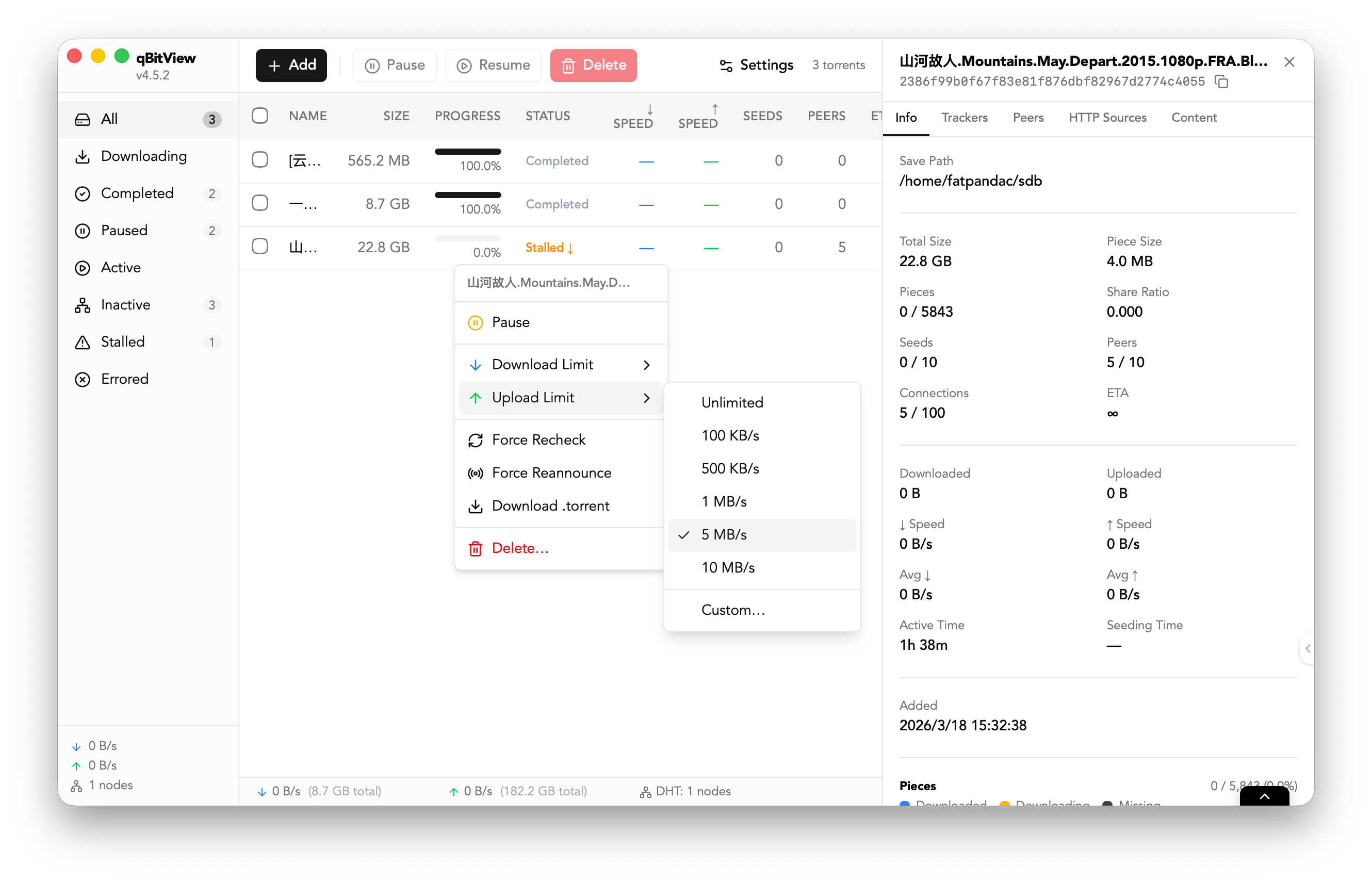Screen dimensions: 1372x882
Task: Close the torrent details panel
Action: coord(1289,62)
